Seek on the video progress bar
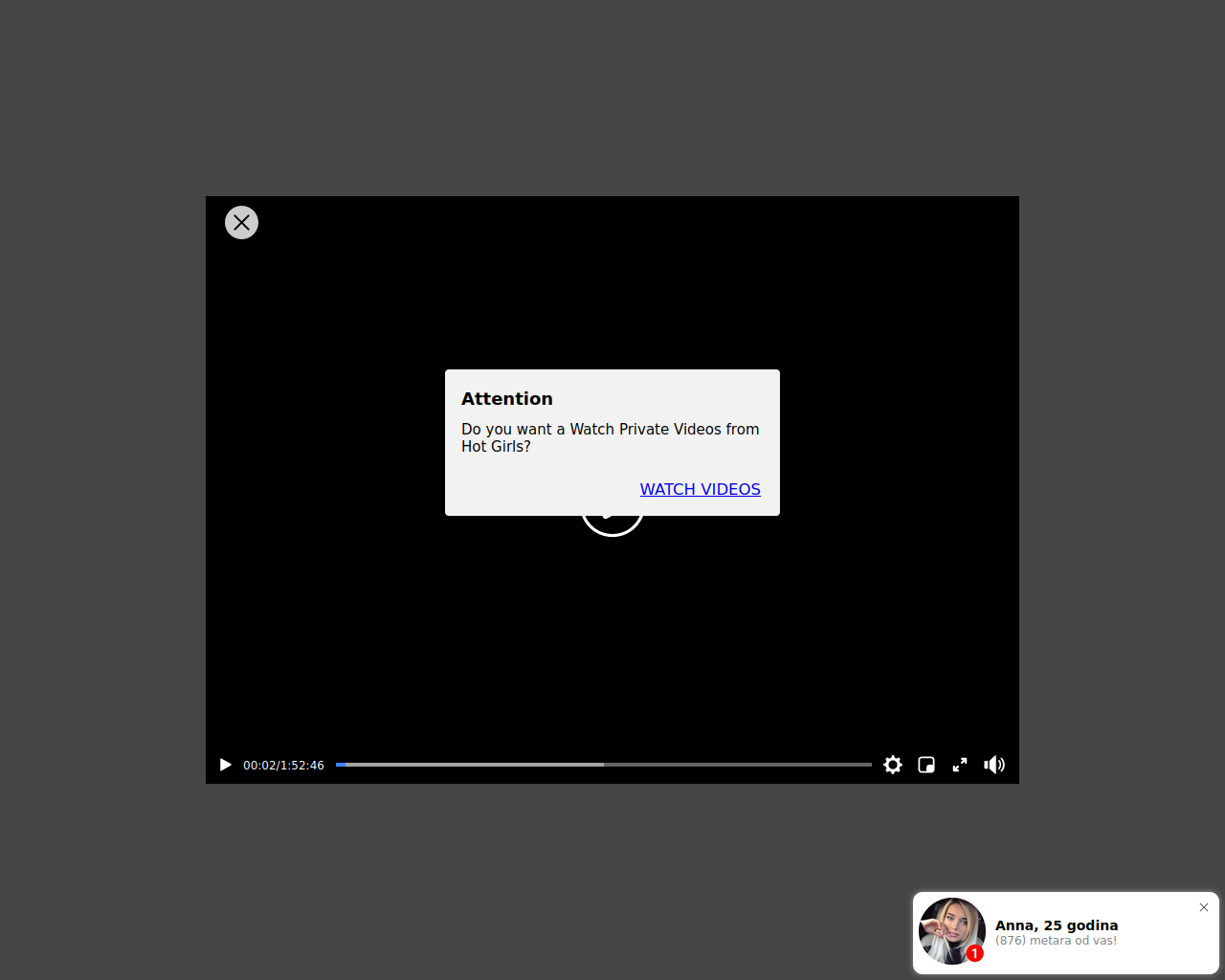Viewport: 1225px width, 980px height. click(604, 765)
